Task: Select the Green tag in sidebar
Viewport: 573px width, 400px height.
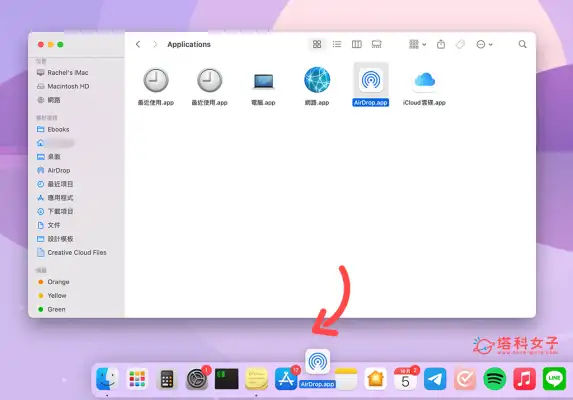Action: click(x=52, y=309)
